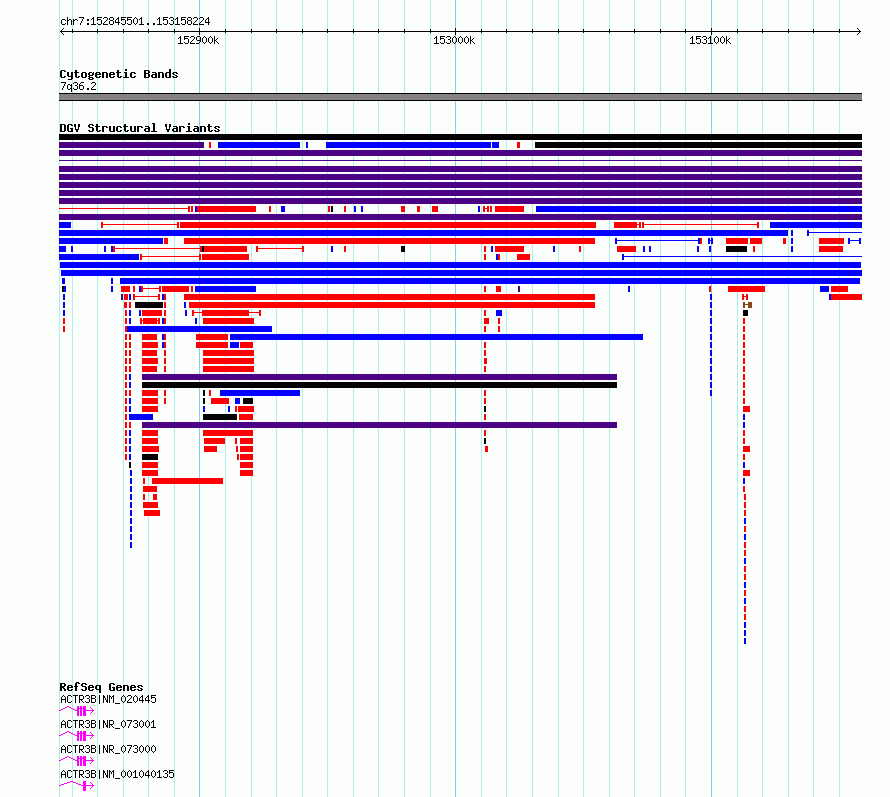890x797 pixels.
Task: Click the left arrowhead of the ruler
Action: click(x=62, y=32)
